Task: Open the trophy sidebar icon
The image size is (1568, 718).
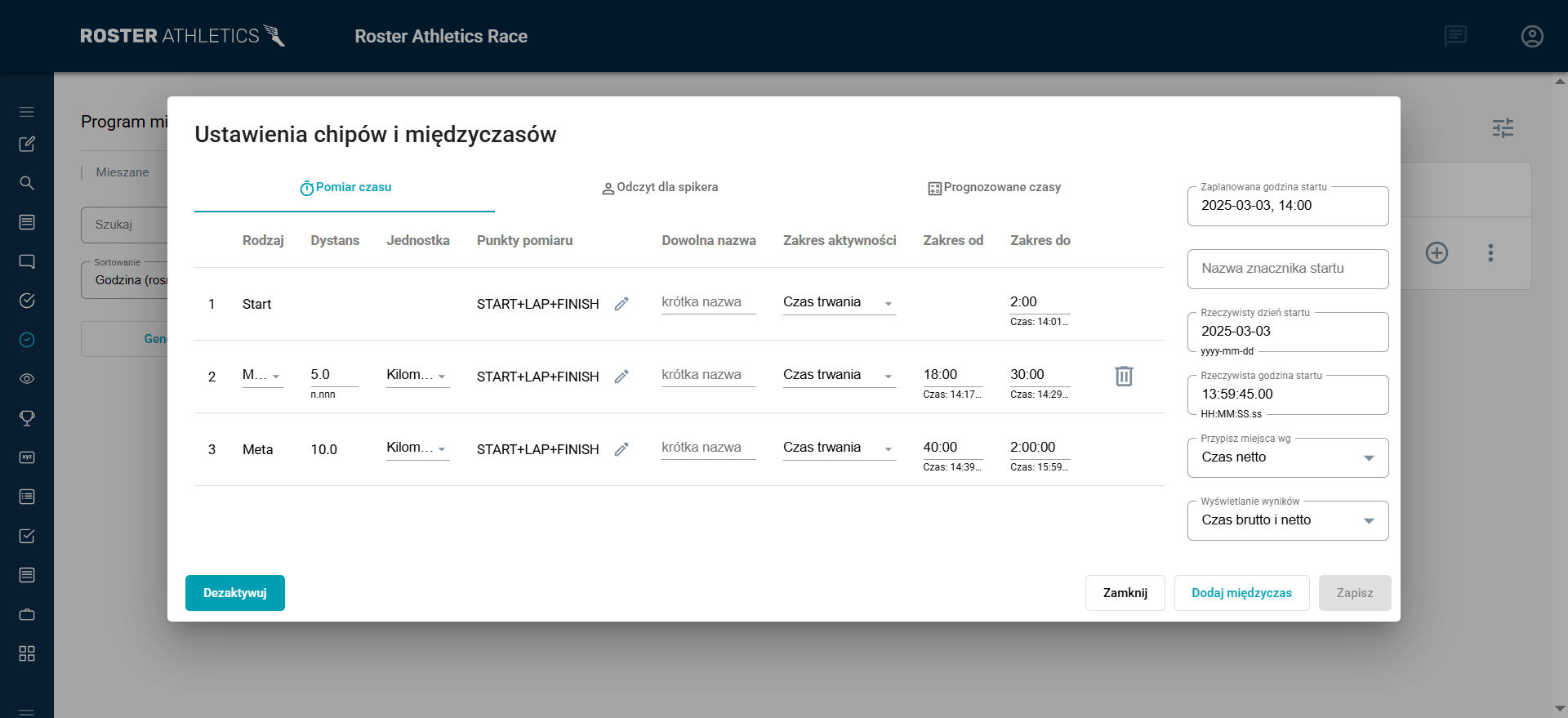Action: pos(27,418)
